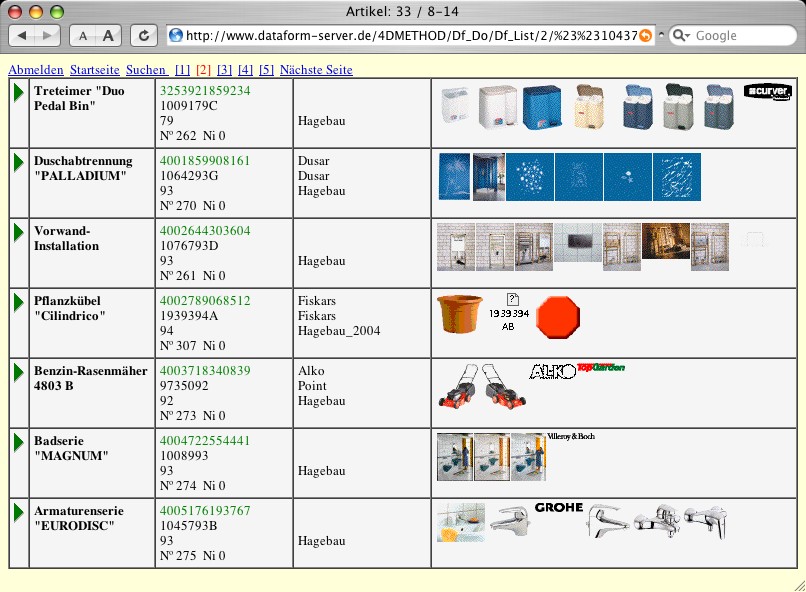Image resolution: width=806 pixels, height=592 pixels.
Task: Click the GROHE logo image
Action: (x=558, y=508)
